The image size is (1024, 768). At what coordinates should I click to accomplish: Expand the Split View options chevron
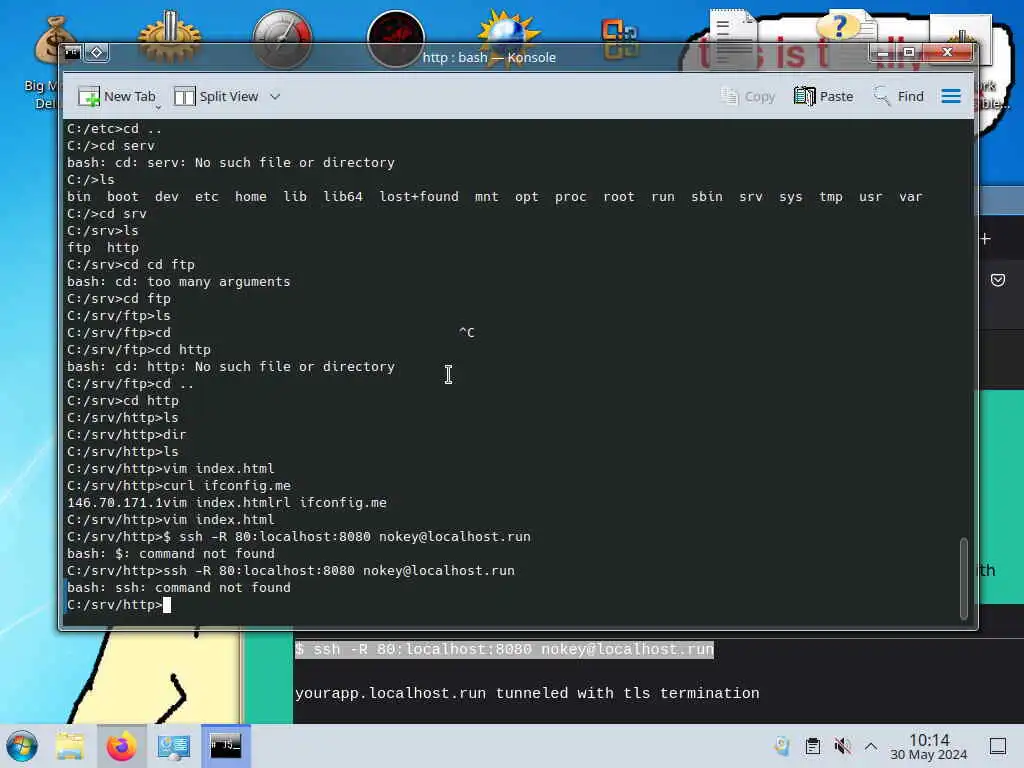(275, 97)
